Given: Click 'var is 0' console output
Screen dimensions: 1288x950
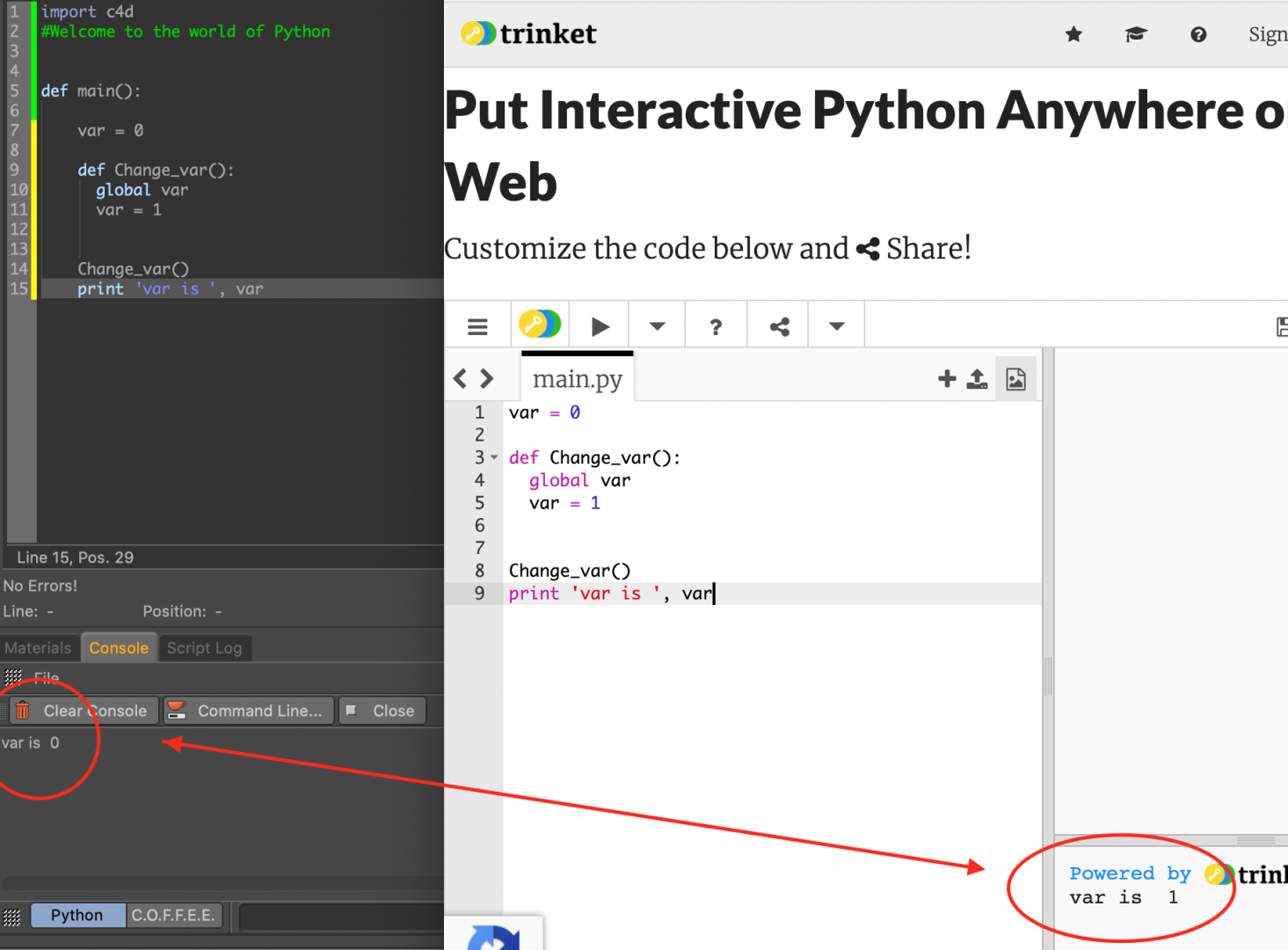Looking at the screenshot, I should point(31,742).
